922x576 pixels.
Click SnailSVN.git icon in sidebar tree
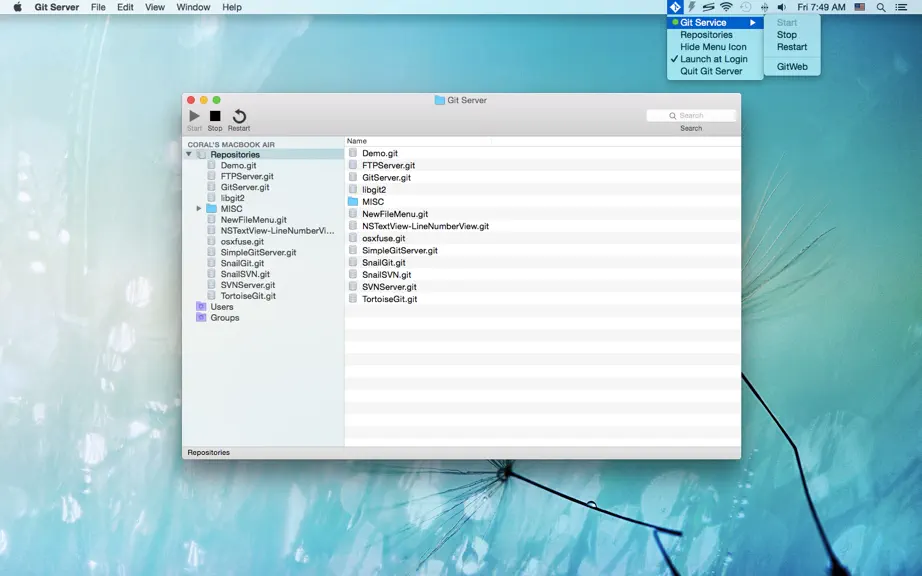(x=211, y=274)
